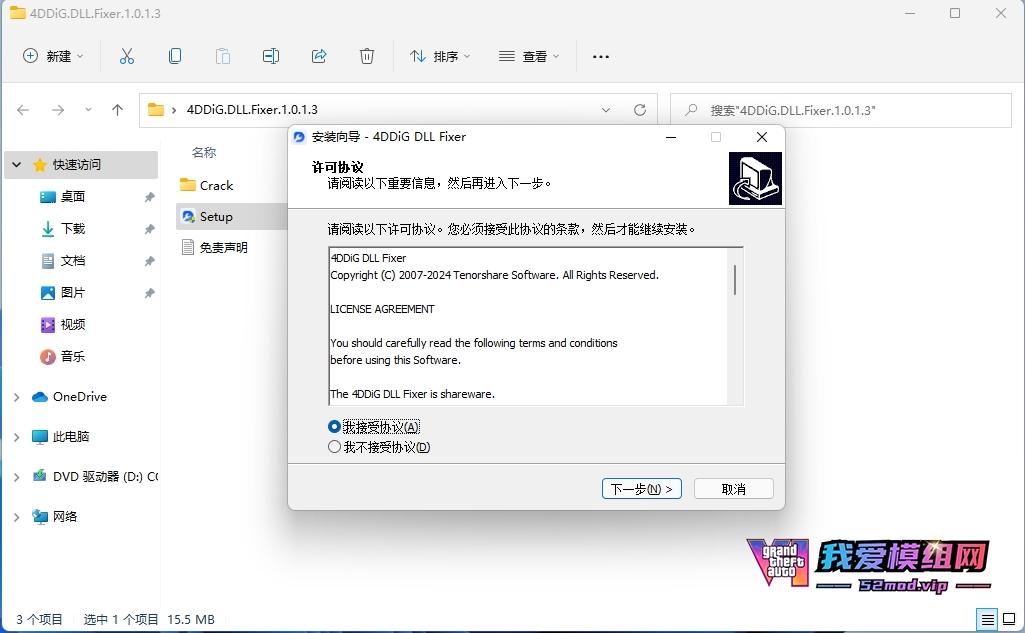Open recent locations chevron near navigation arrows
The height and width of the screenshot is (633, 1025).
coord(88,110)
